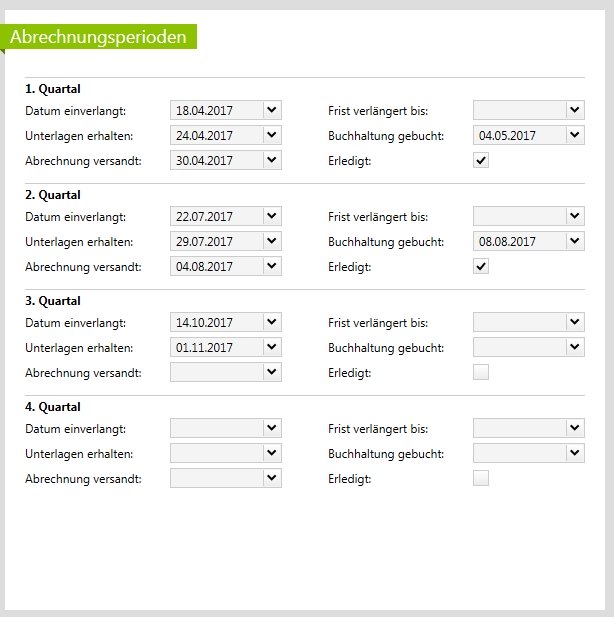Uncheck the 1. Quartal Erledigt checkbox
The width and height of the screenshot is (614, 617).
(481, 160)
